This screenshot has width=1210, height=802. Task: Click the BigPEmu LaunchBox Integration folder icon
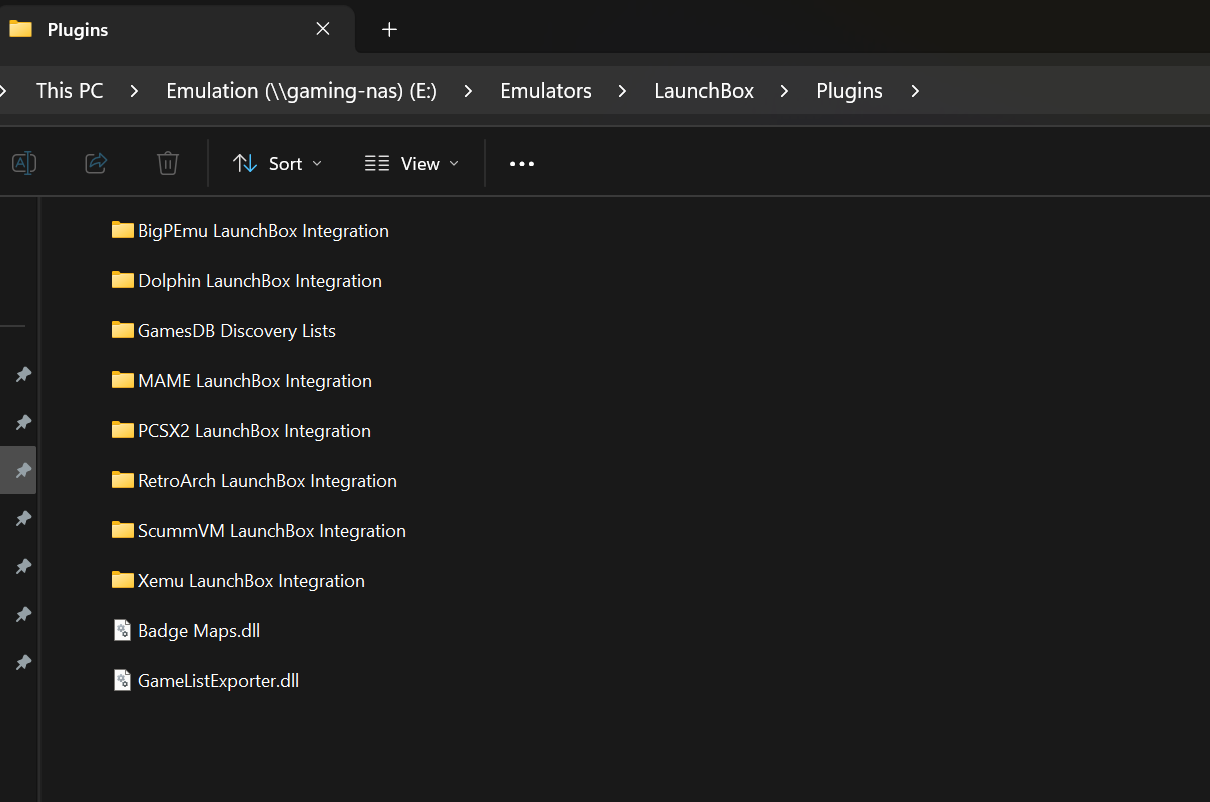tap(122, 231)
